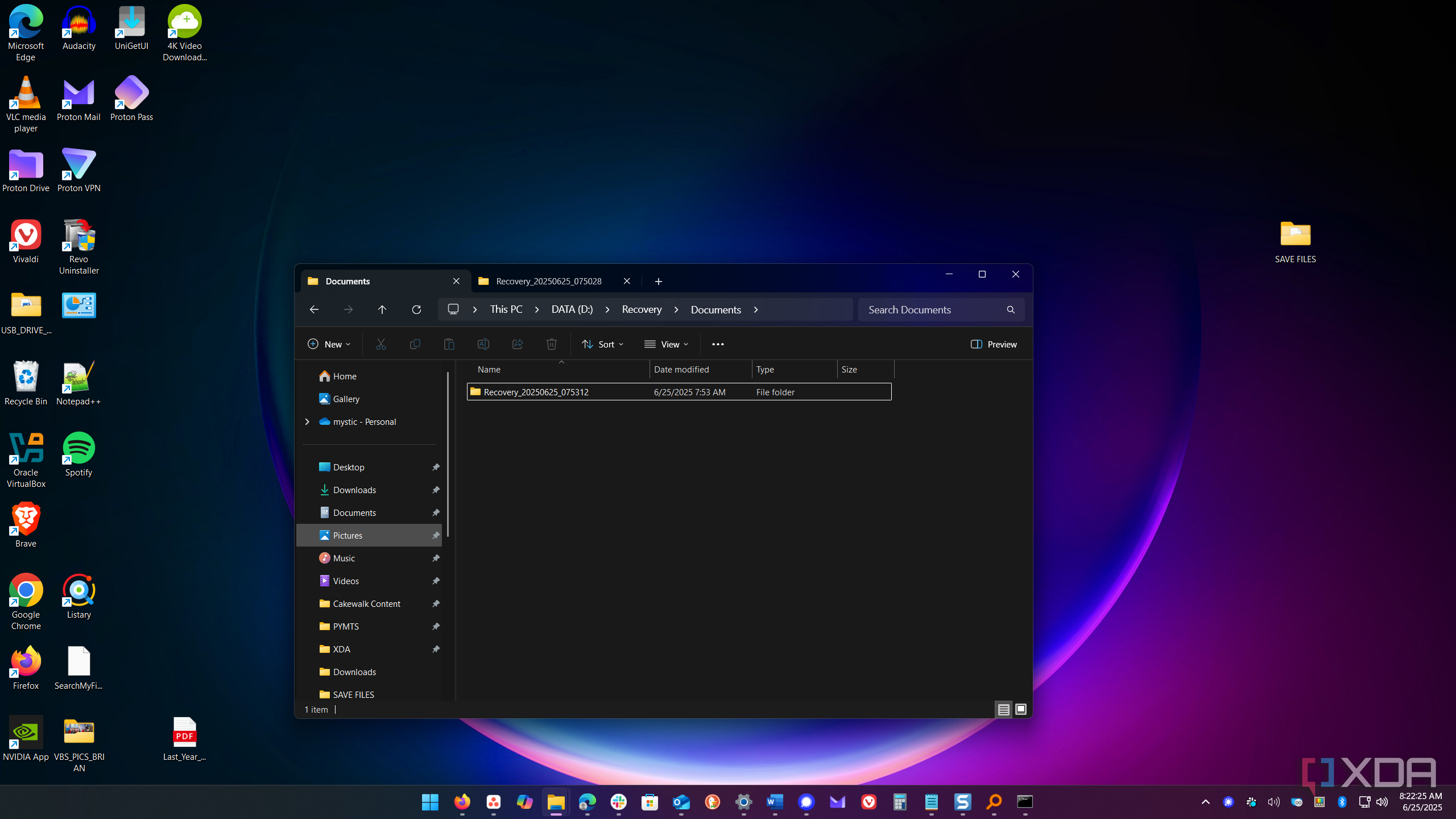Image resolution: width=1456 pixels, height=819 pixels.
Task: Switch to large thumbnails view icon
Action: [x=1021, y=709]
